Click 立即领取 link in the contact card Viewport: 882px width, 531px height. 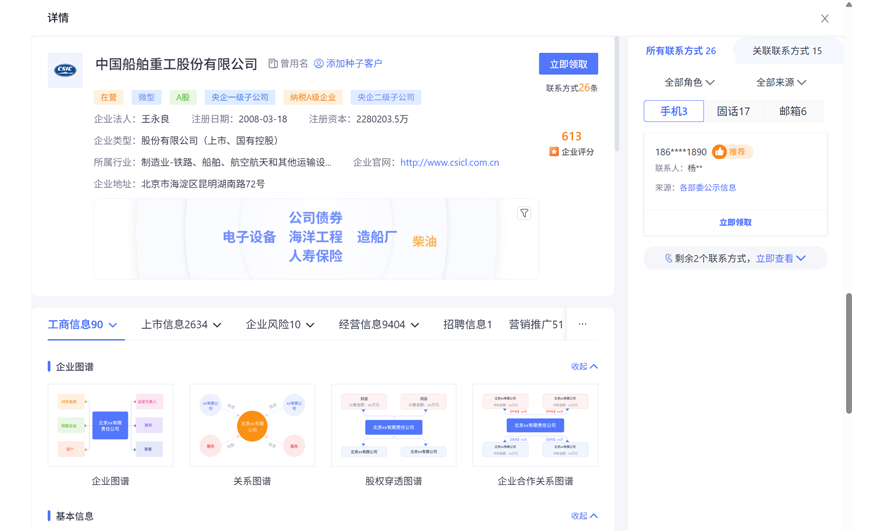pyautogui.click(x=735, y=222)
